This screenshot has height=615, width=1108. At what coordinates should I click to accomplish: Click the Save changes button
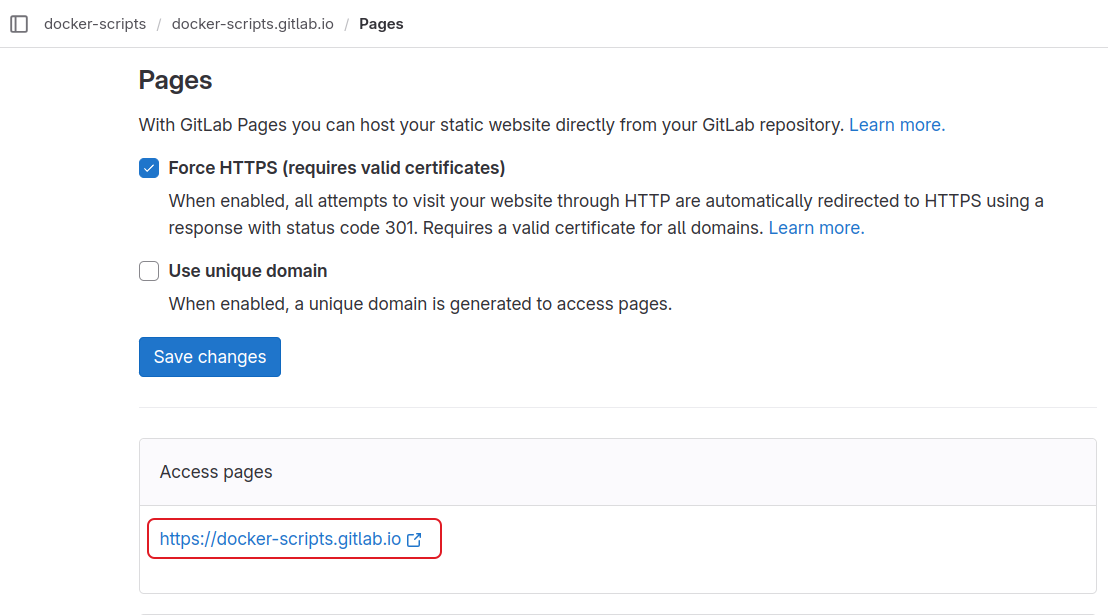pyautogui.click(x=209, y=356)
